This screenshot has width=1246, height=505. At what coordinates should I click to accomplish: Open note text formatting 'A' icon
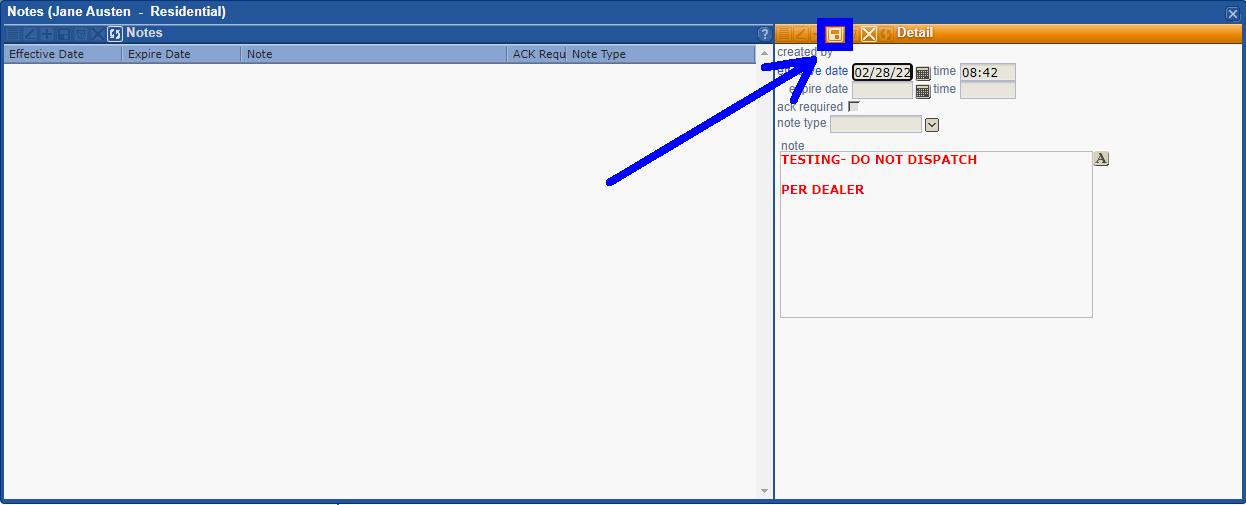(x=1101, y=159)
